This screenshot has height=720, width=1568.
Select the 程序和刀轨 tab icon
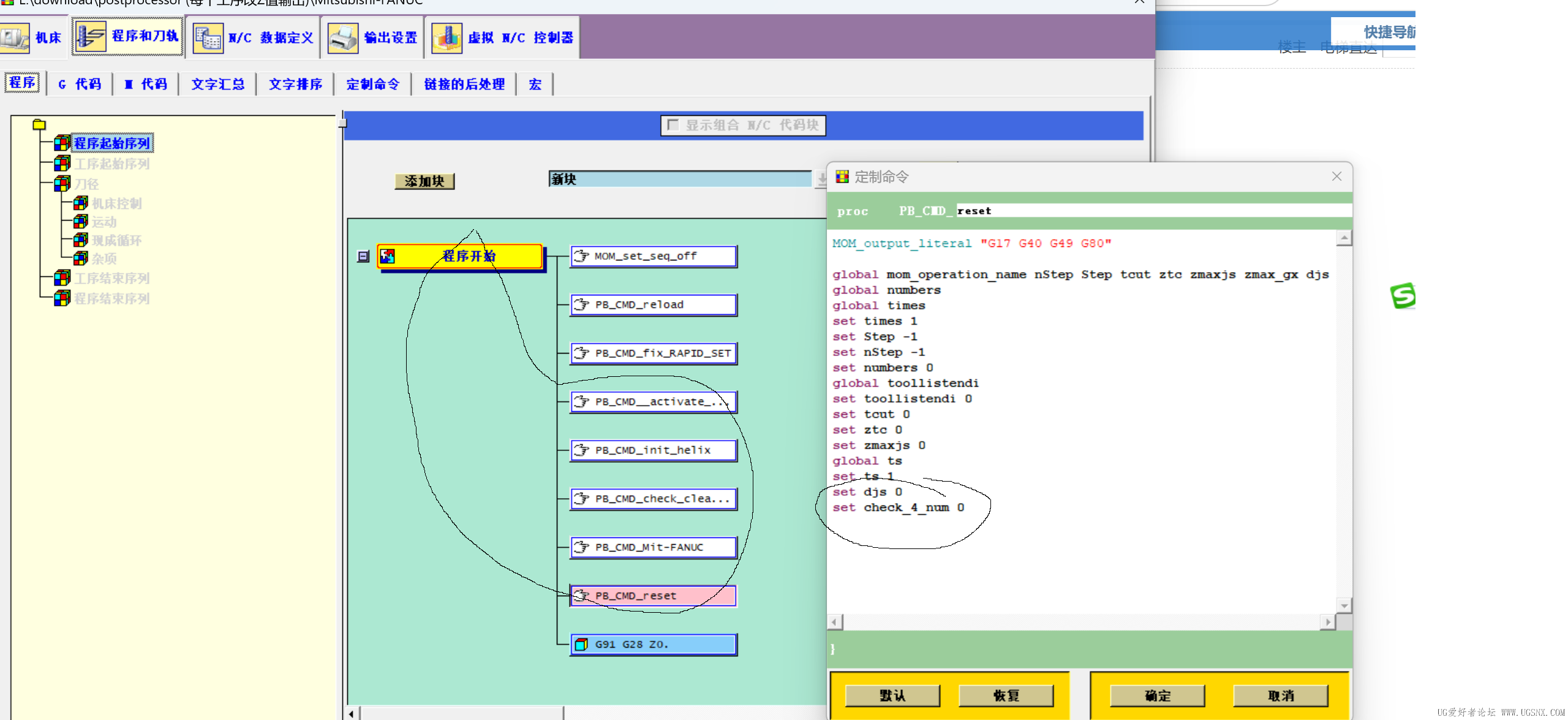(x=91, y=37)
